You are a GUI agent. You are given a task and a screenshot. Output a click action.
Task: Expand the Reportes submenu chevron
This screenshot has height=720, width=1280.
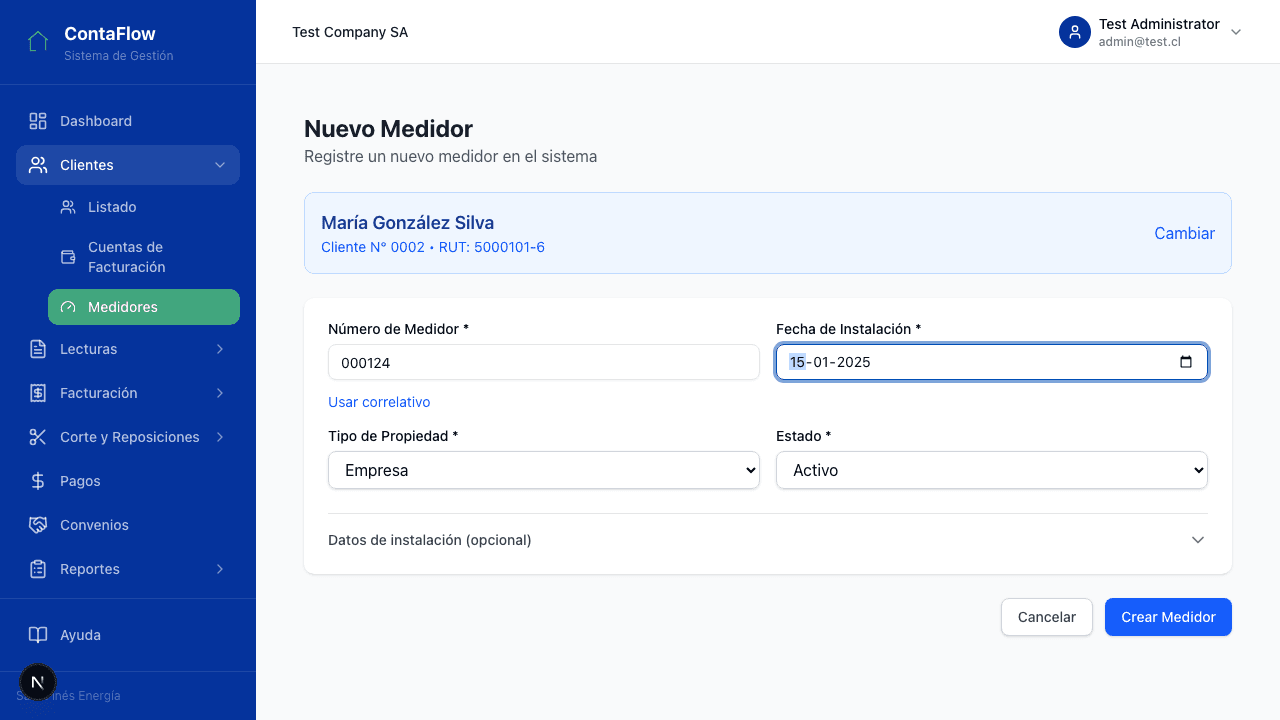(220, 569)
